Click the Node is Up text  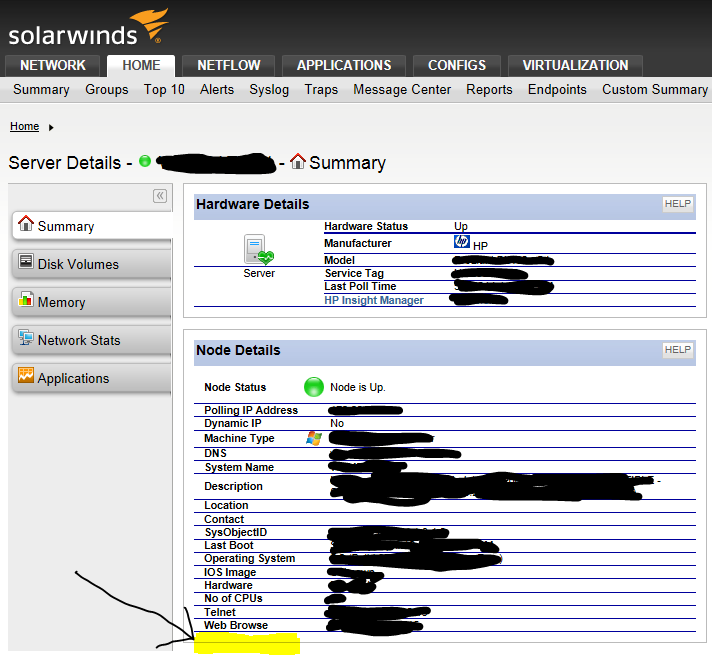pos(358,387)
